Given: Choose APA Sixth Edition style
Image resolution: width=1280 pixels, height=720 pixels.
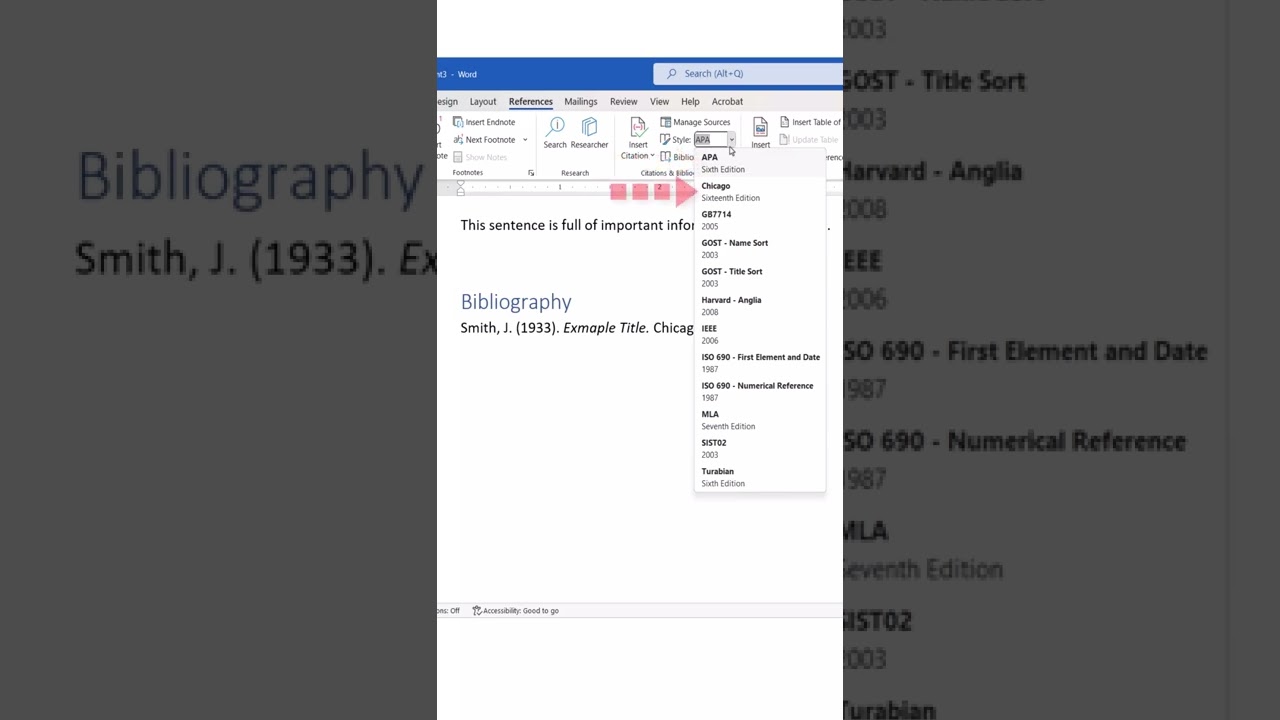Looking at the screenshot, I should (x=760, y=163).
